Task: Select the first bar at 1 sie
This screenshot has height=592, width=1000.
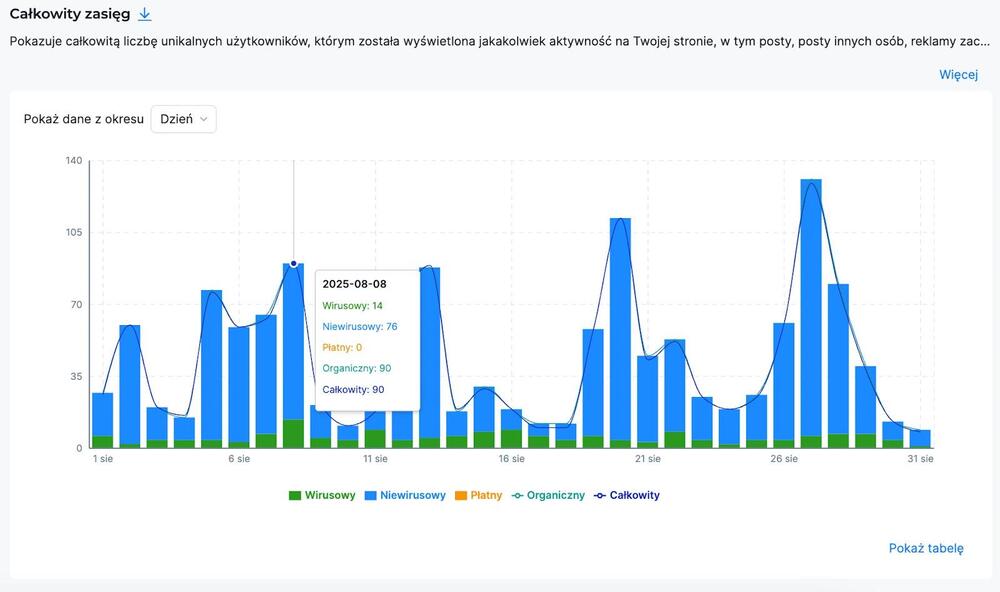Action: point(102,415)
